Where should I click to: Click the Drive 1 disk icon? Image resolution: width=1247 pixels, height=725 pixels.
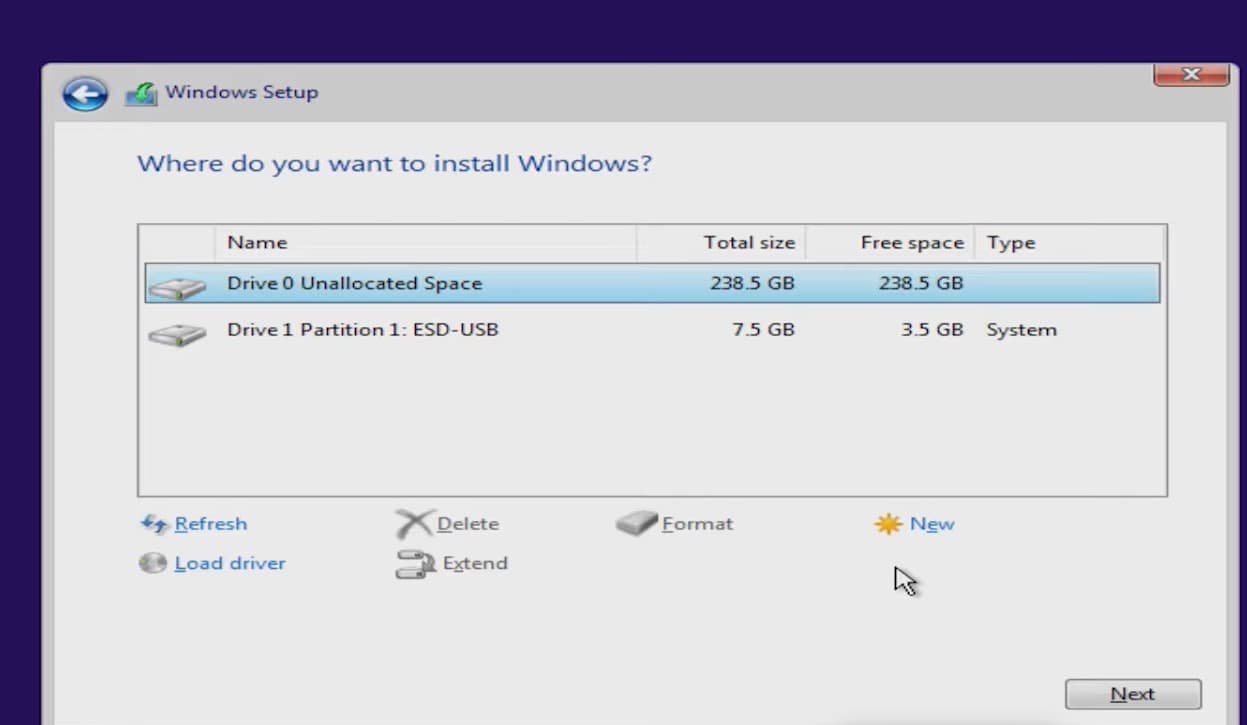177,334
